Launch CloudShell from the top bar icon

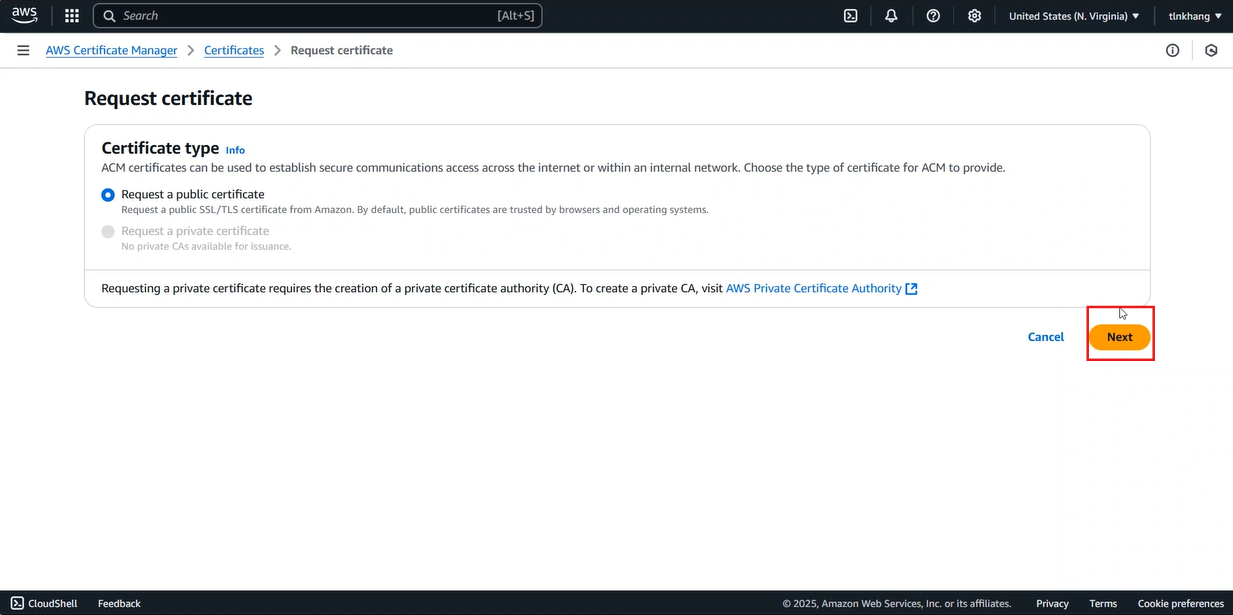pyautogui.click(x=851, y=16)
